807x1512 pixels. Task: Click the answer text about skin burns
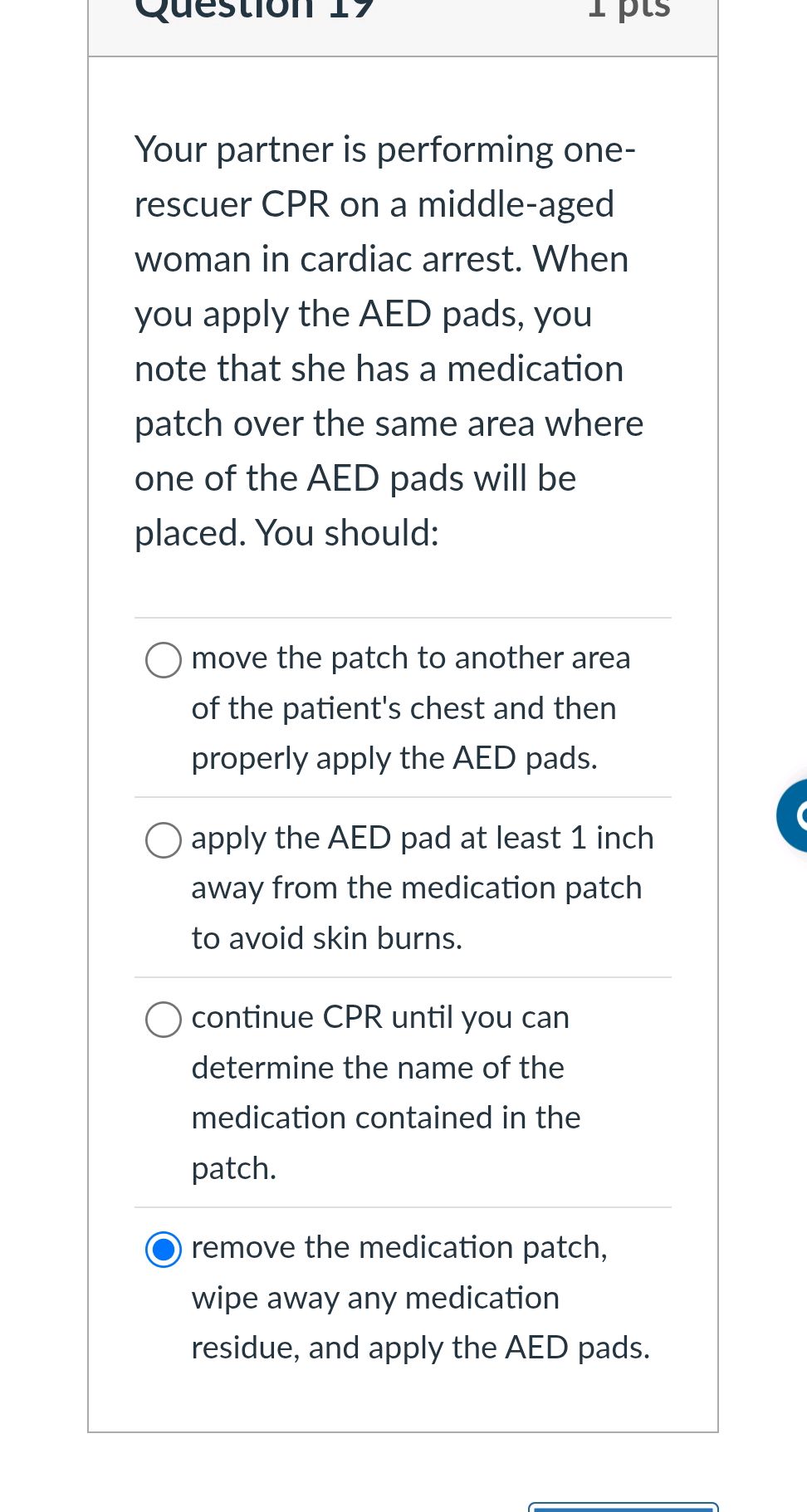[326, 938]
